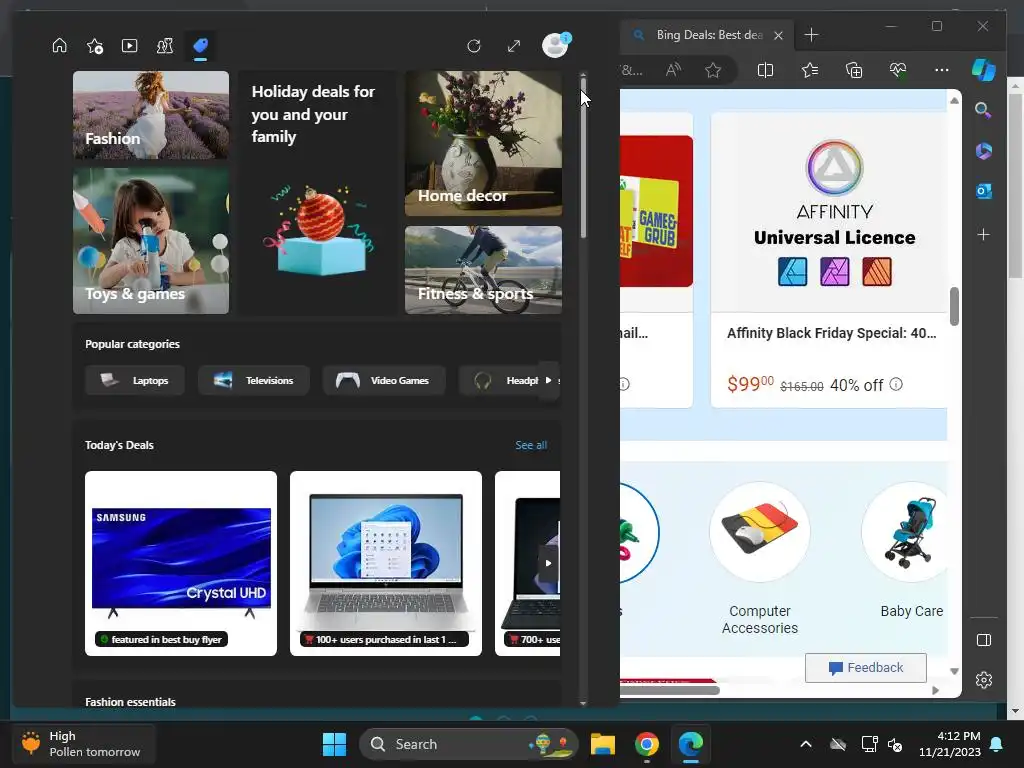The height and width of the screenshot is (768, 1024).
Task: Select the Headphones category chip
Action: (x=500, y=380)
